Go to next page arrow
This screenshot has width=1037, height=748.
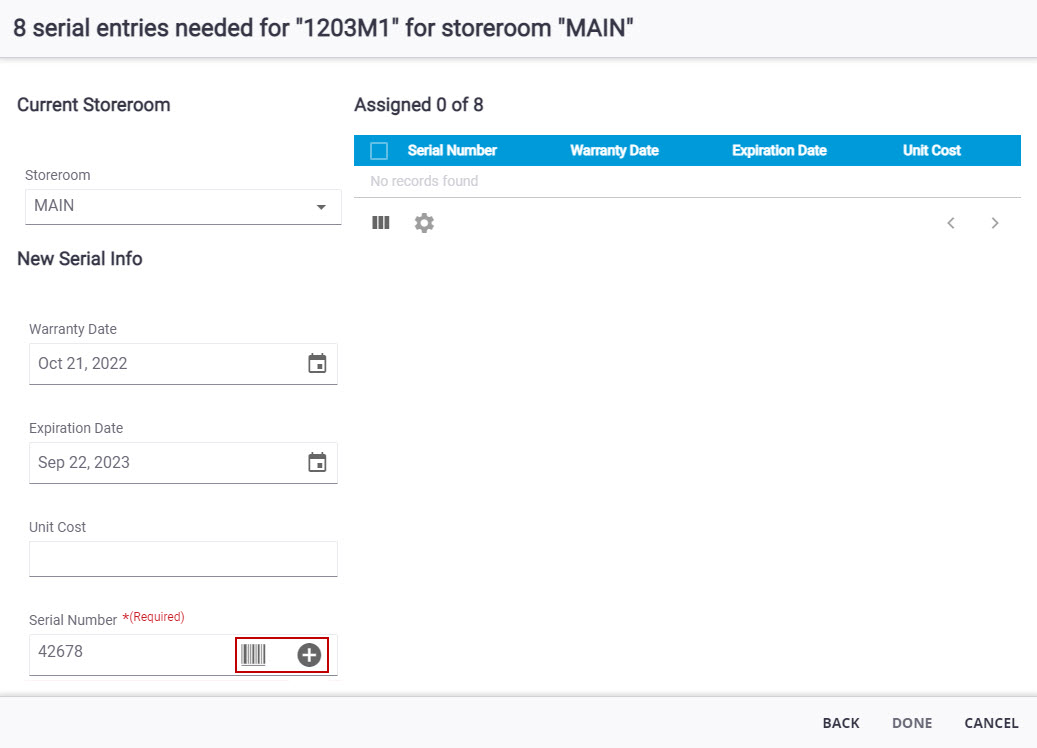click(995, 223)
